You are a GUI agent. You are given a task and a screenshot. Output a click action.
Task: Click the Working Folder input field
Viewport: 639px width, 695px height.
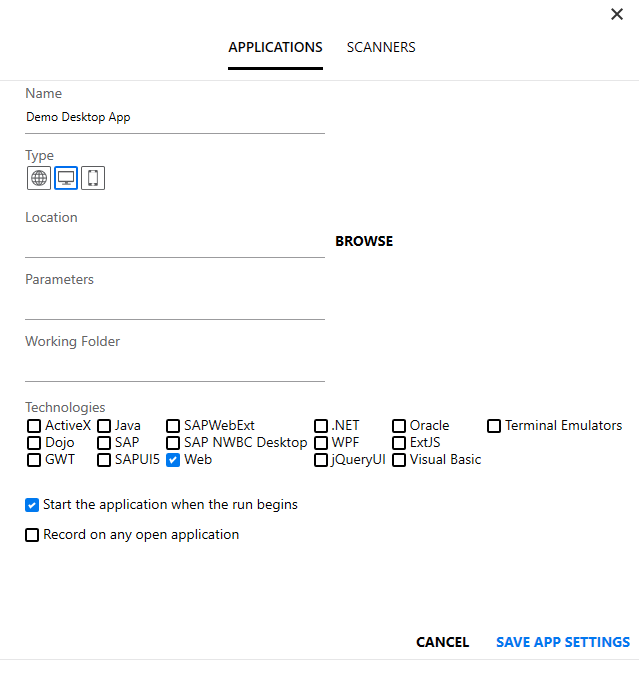tap(175, 366)
